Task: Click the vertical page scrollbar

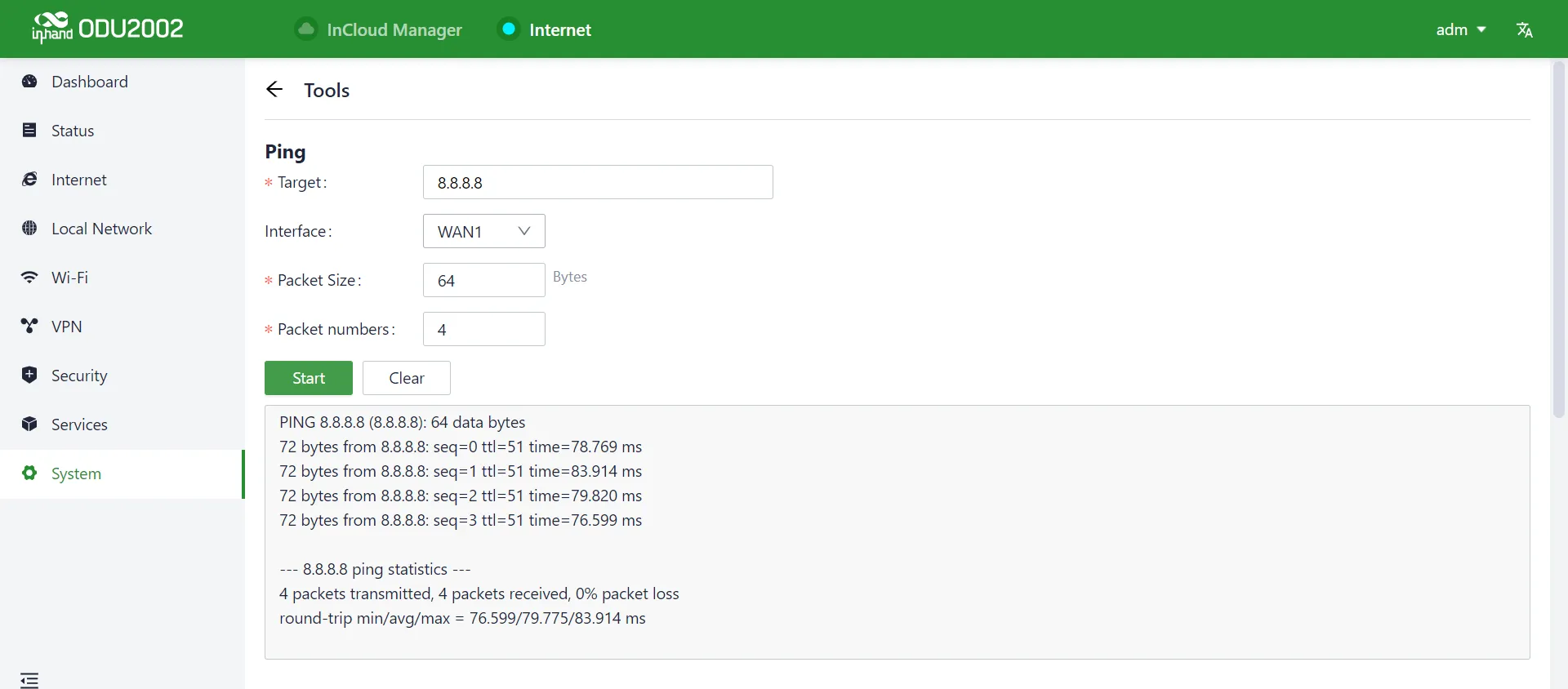Action: 1559,241
